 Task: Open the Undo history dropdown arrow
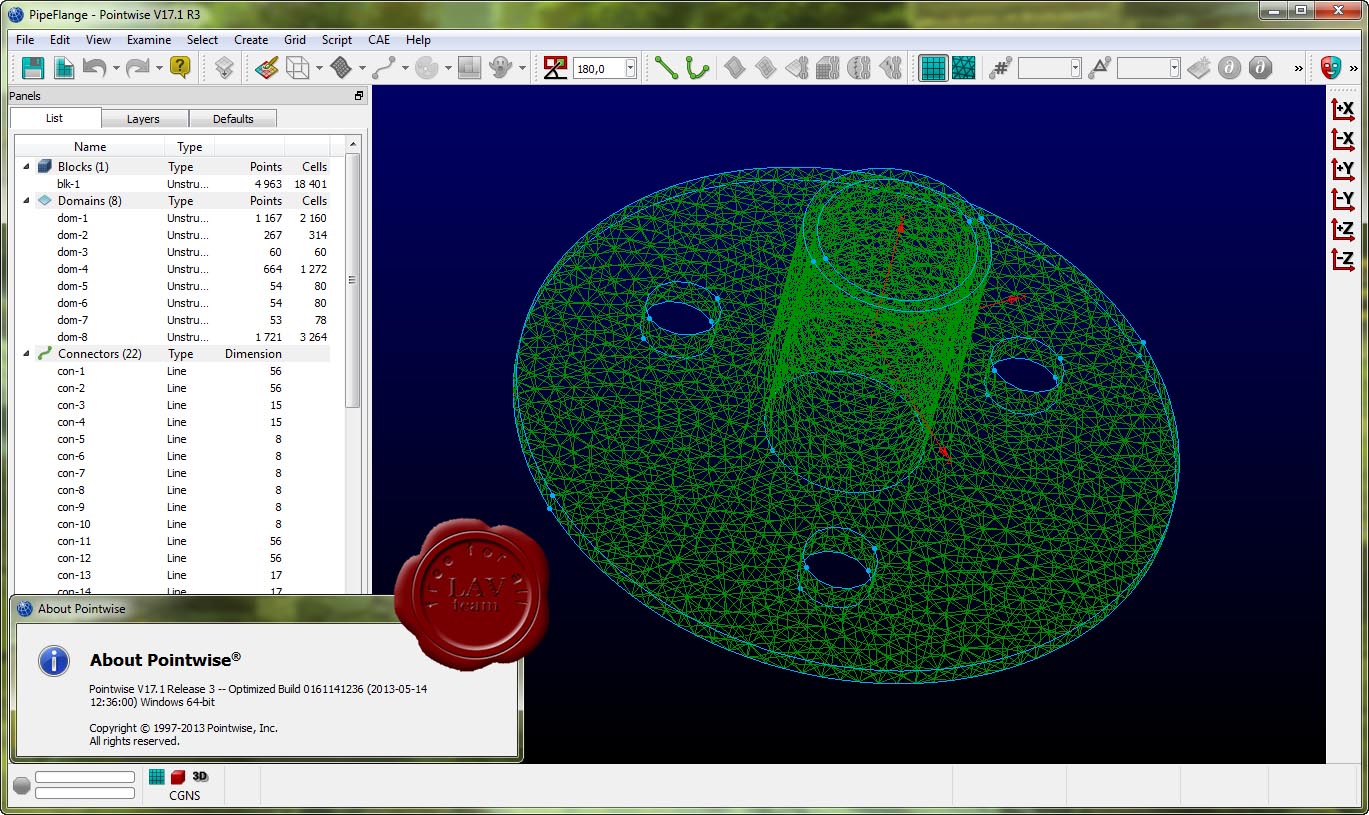click(116, 68)
